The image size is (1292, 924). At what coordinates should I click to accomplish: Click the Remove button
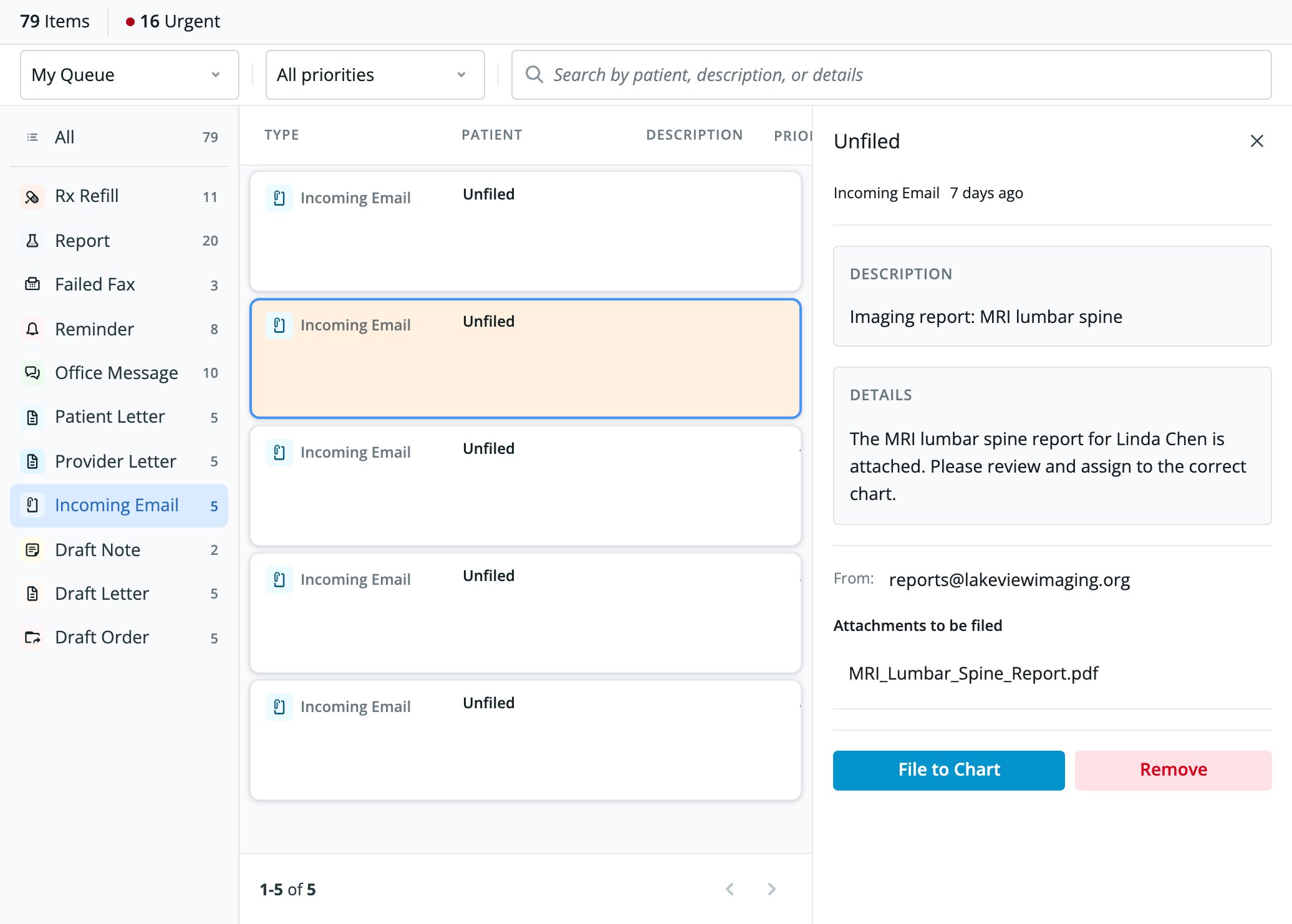(x=1173, y=770)
